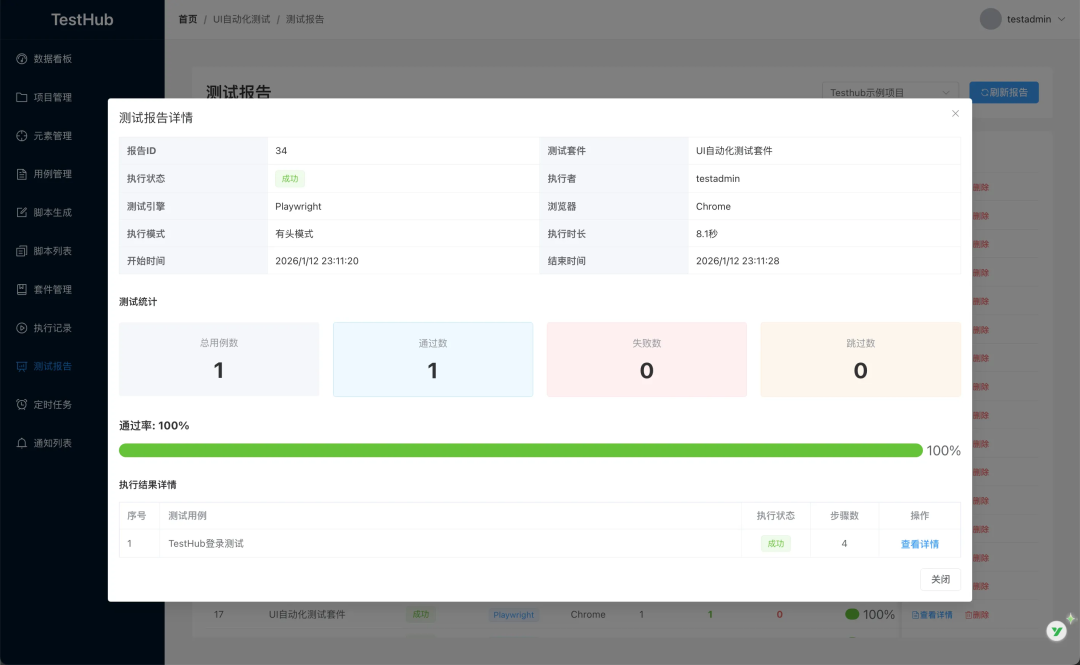Image resolution: width=1080 pixels, height=665 pixels.
Task: Open the 数据看板 menu item
Action: 82,59
